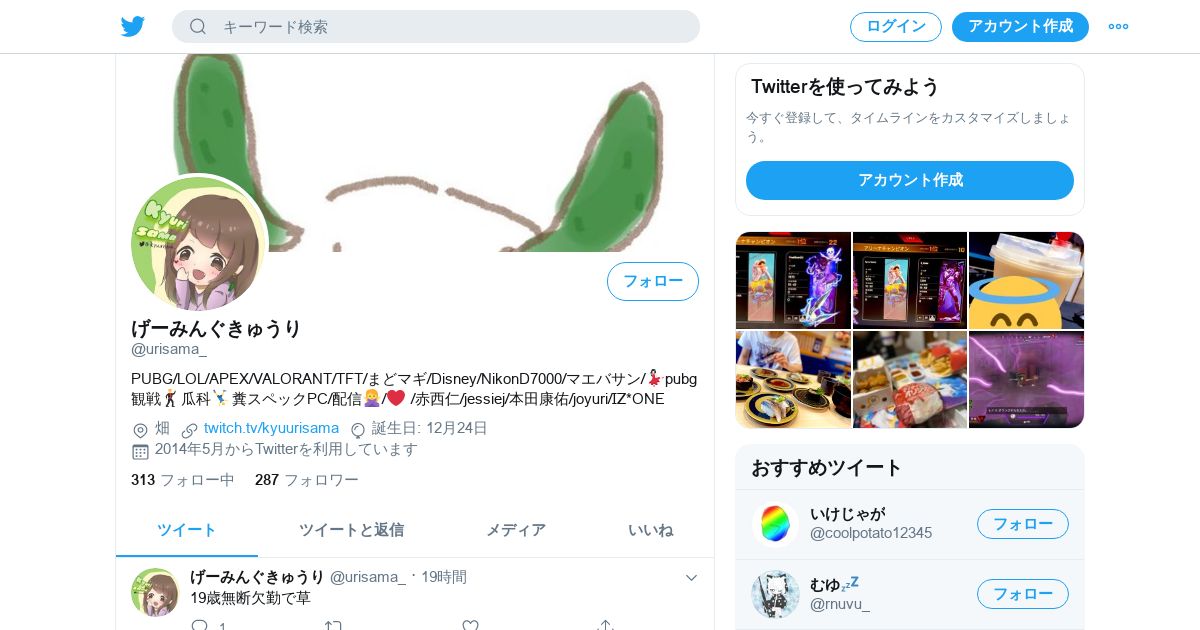Open the メディア tab

(516, 530)
